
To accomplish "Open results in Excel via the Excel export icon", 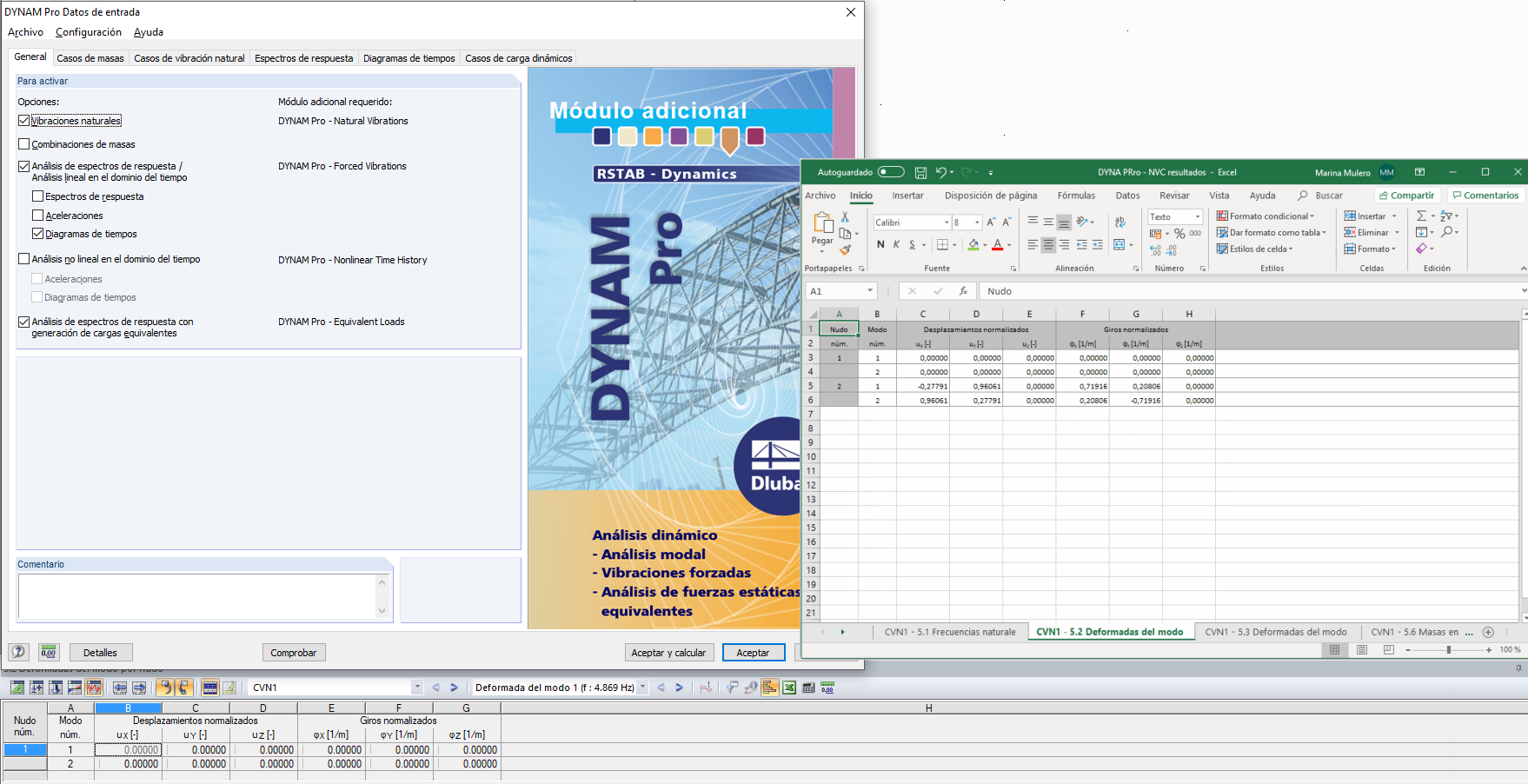I will (x=789, y=687).
